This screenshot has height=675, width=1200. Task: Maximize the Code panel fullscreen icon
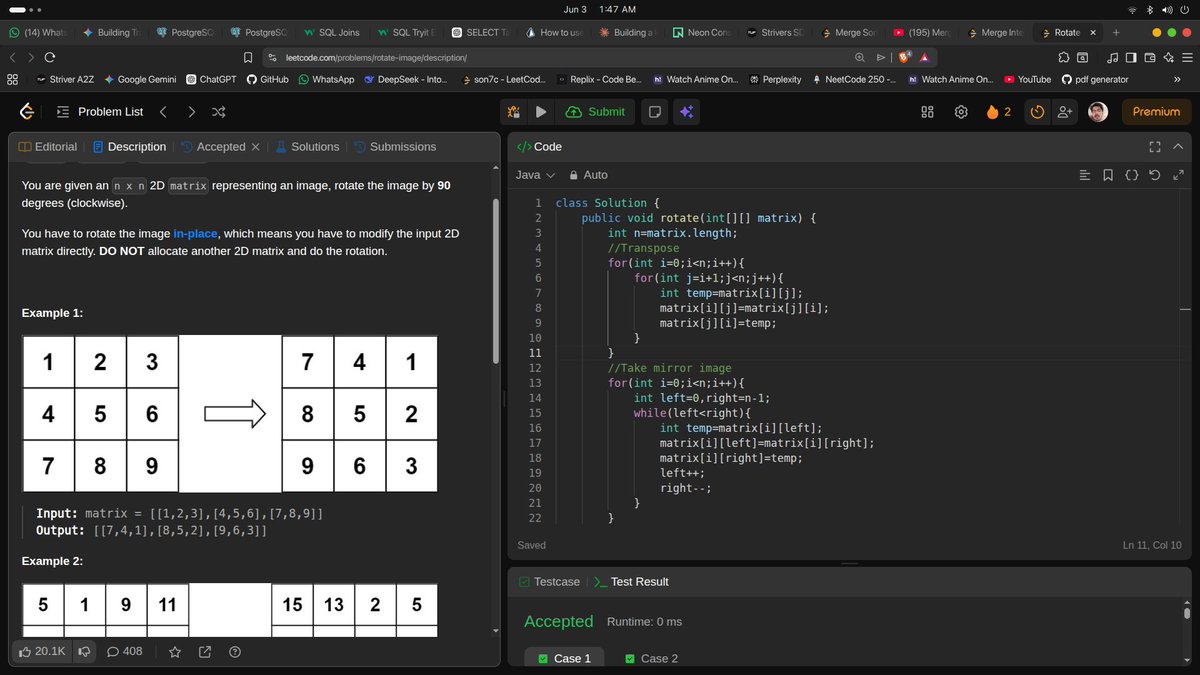[1155, 147]
